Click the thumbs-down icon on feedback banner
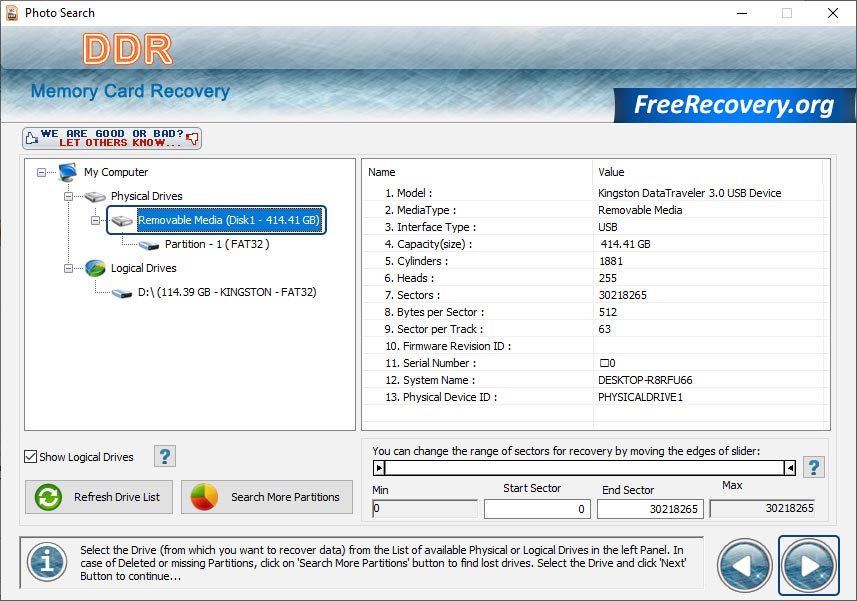 tap(192, 138)
